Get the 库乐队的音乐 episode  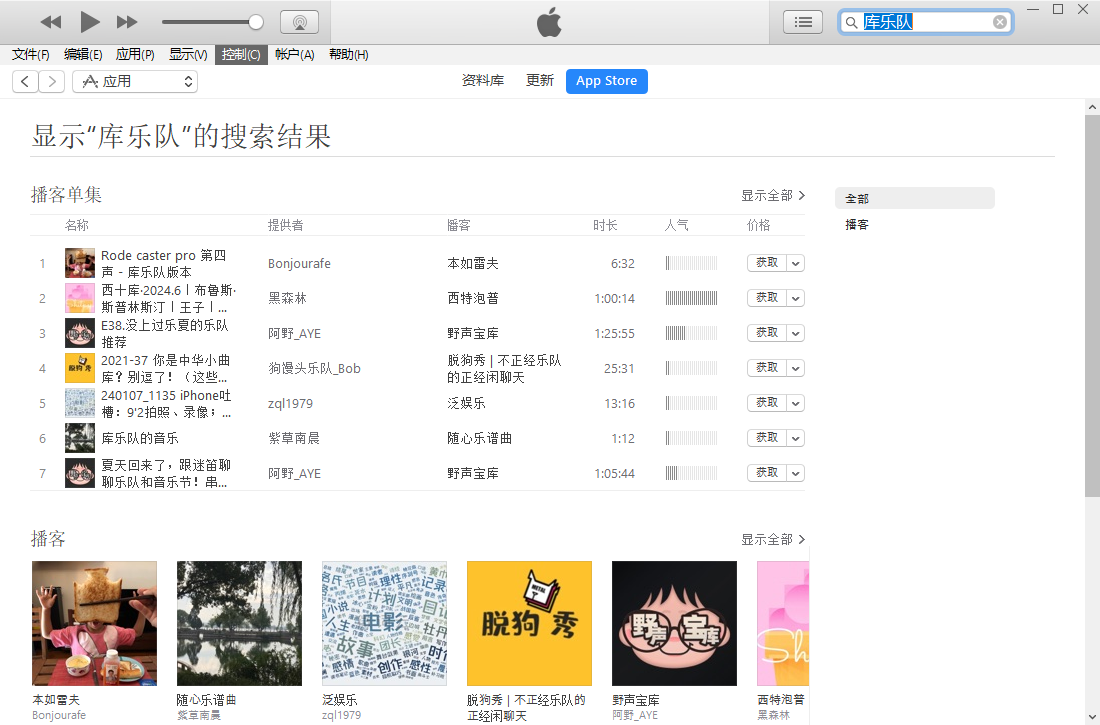(x=767, y=439)
